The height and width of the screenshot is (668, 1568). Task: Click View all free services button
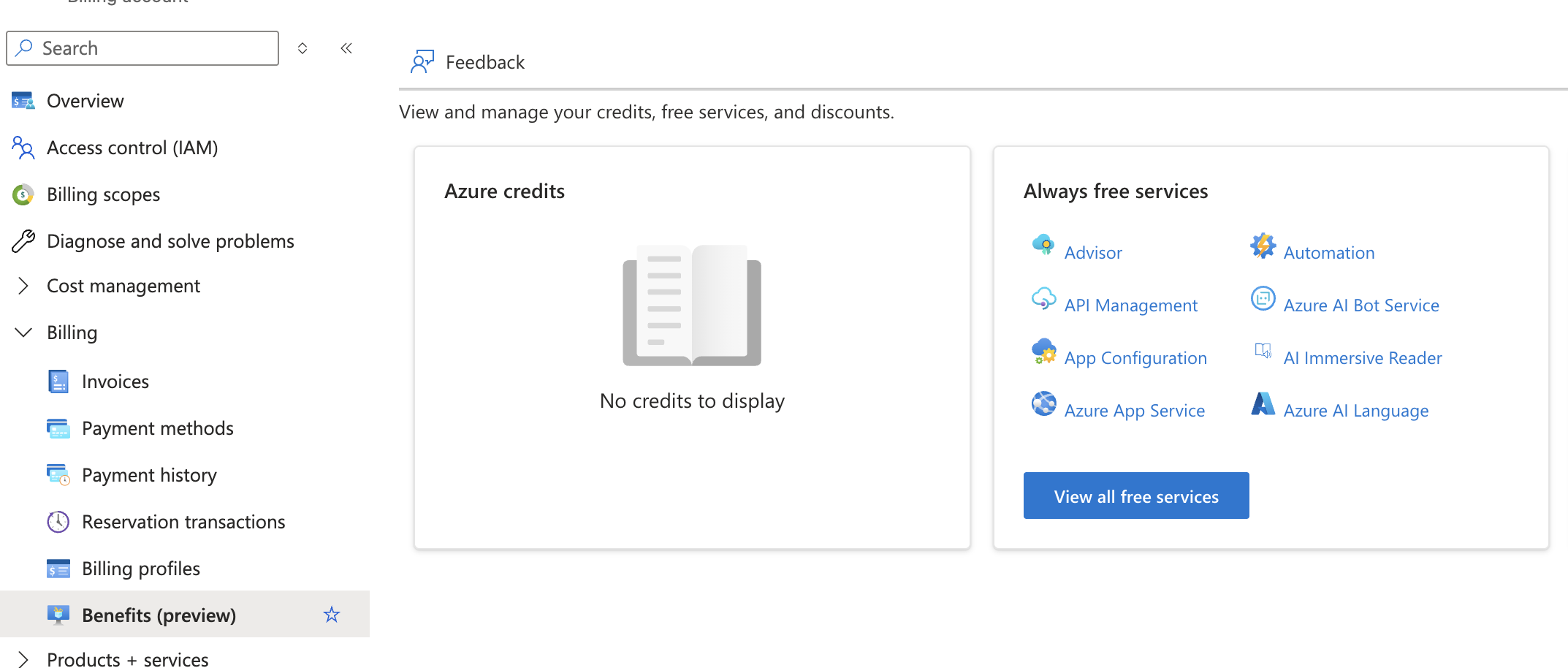[x=1136, y=496]
